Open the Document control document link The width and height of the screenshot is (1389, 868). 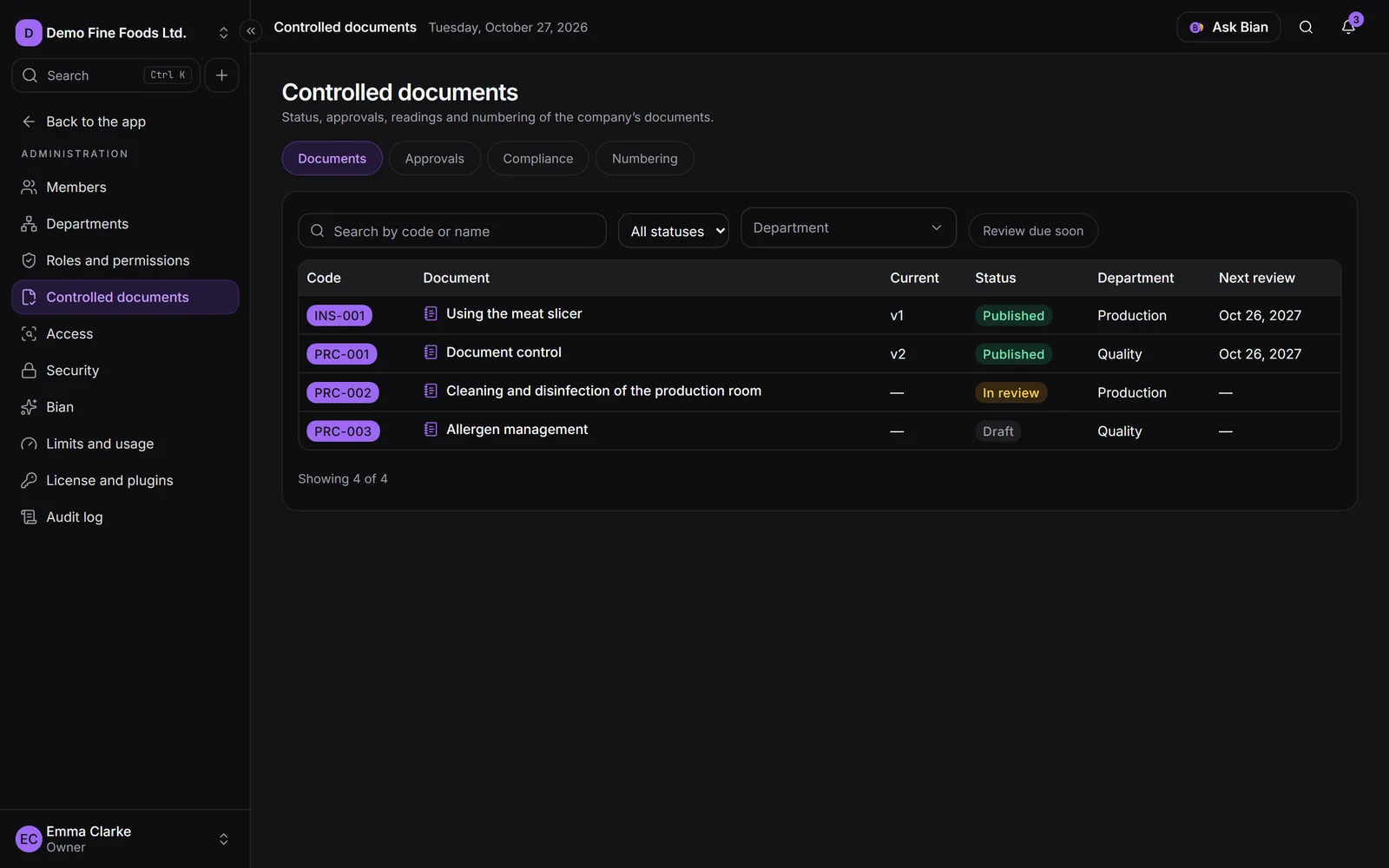504,352
